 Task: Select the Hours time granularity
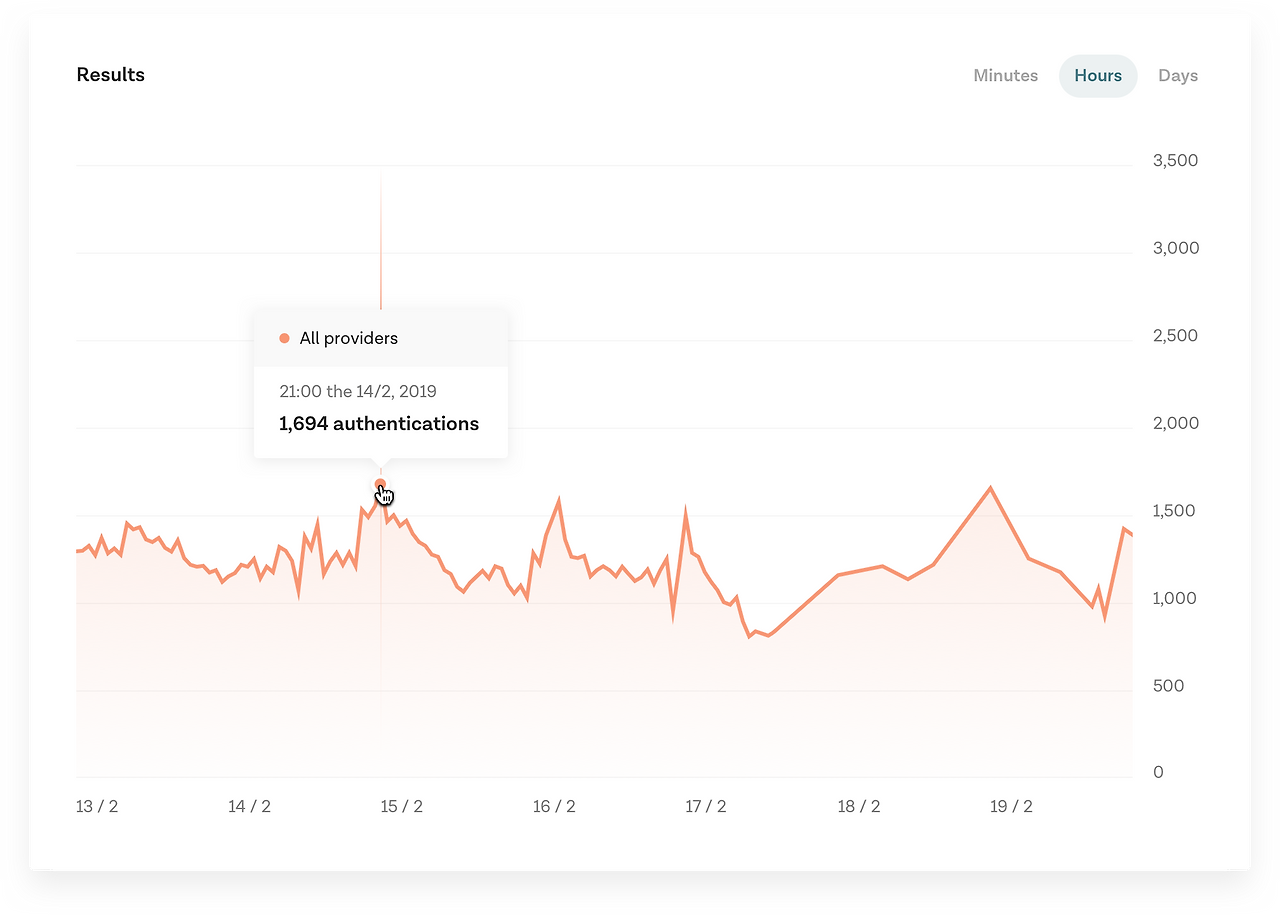pos(1098,76)
